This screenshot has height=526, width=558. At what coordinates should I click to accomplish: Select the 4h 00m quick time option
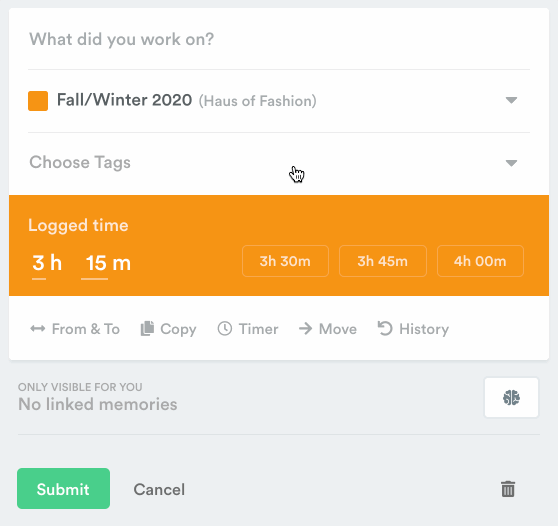pos(480,261)
